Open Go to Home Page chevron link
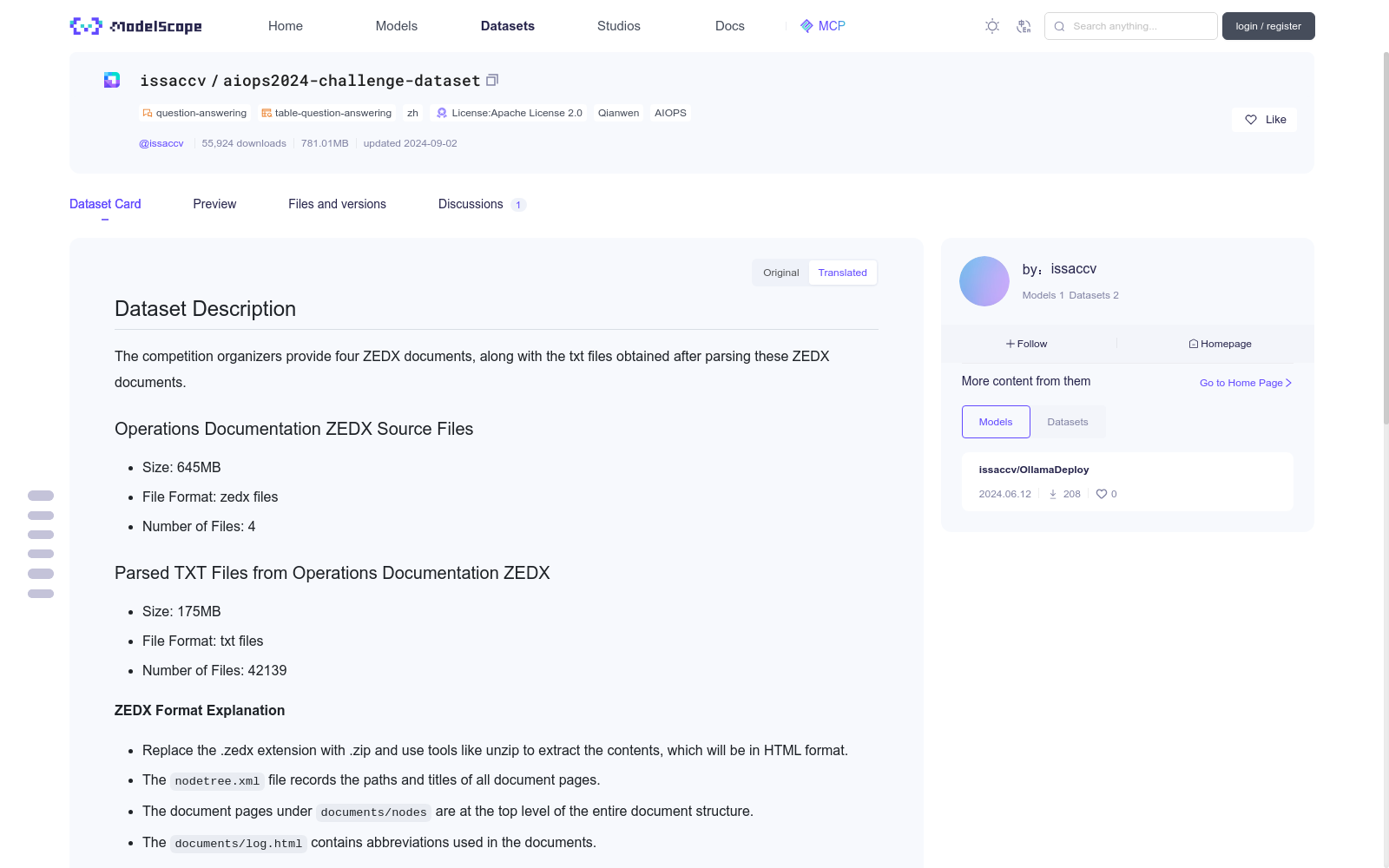This screenshot has height=868, width=1389. point(1246,383)
